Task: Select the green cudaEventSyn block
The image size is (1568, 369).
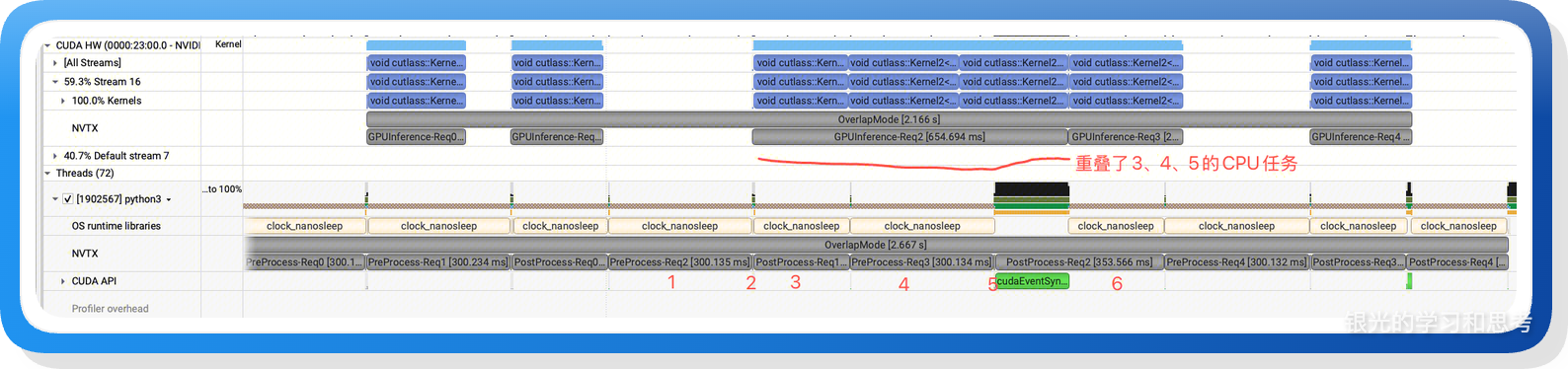Action: coord(1032,281)
